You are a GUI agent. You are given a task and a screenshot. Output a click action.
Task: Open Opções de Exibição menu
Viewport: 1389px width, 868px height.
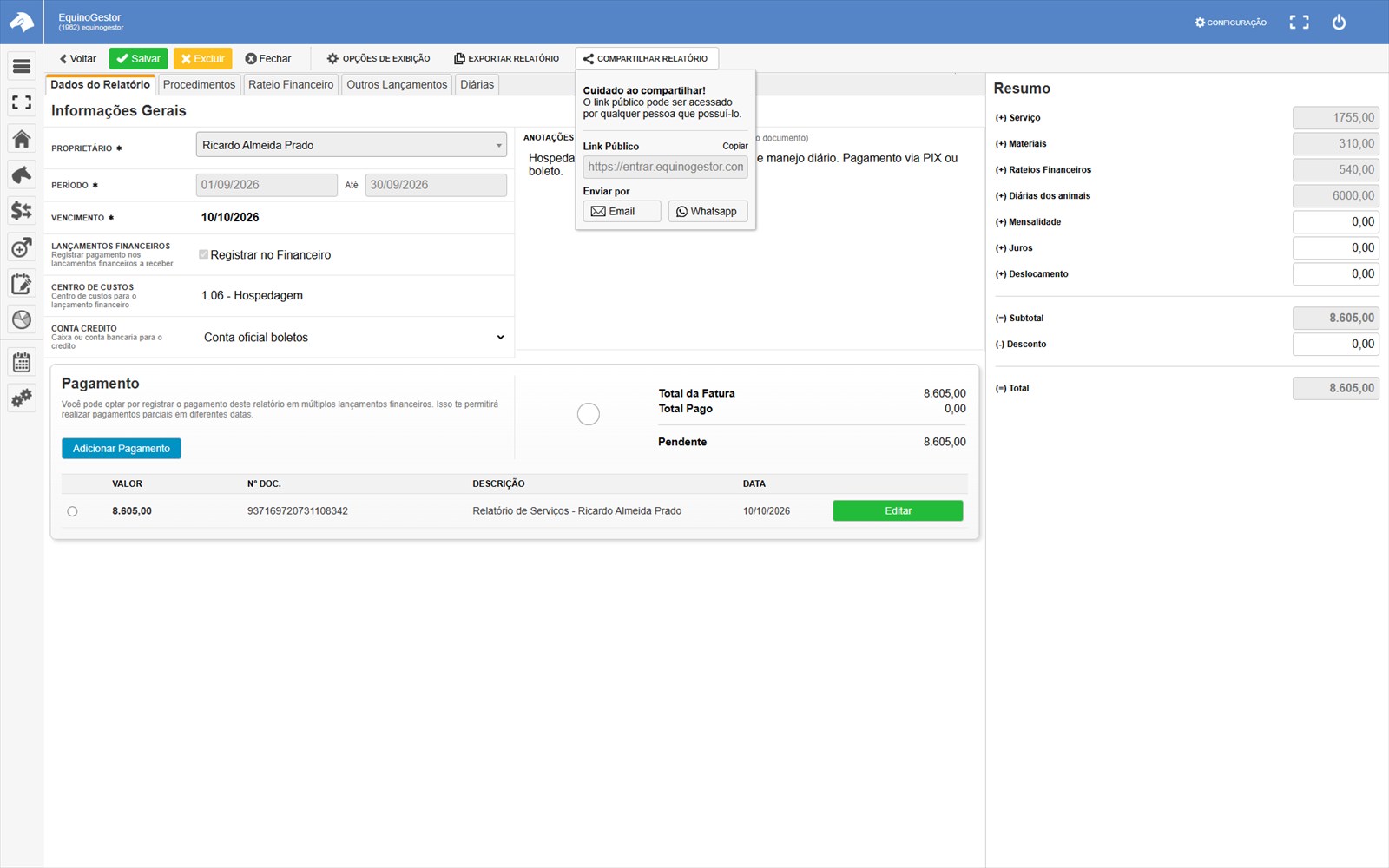(x=379, y=59)
